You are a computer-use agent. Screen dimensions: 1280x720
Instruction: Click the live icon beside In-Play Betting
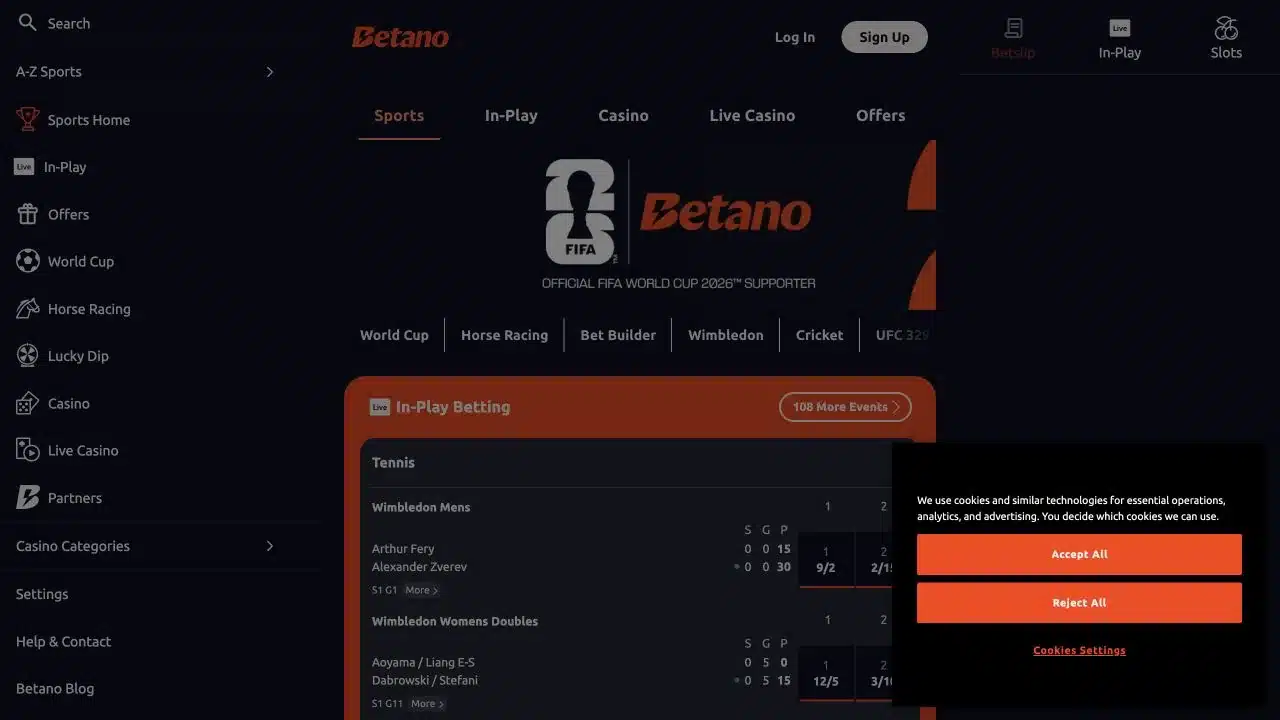tap(380, 407)
